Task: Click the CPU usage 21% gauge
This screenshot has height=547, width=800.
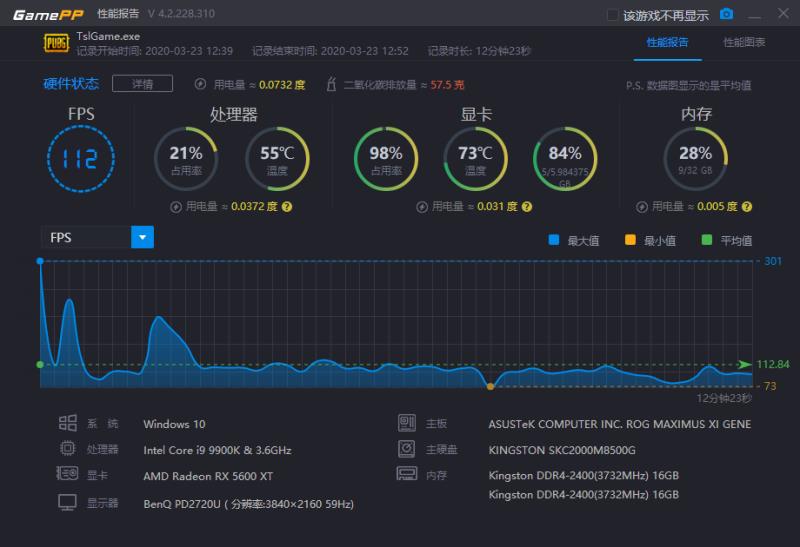Action: click(186, 159)
